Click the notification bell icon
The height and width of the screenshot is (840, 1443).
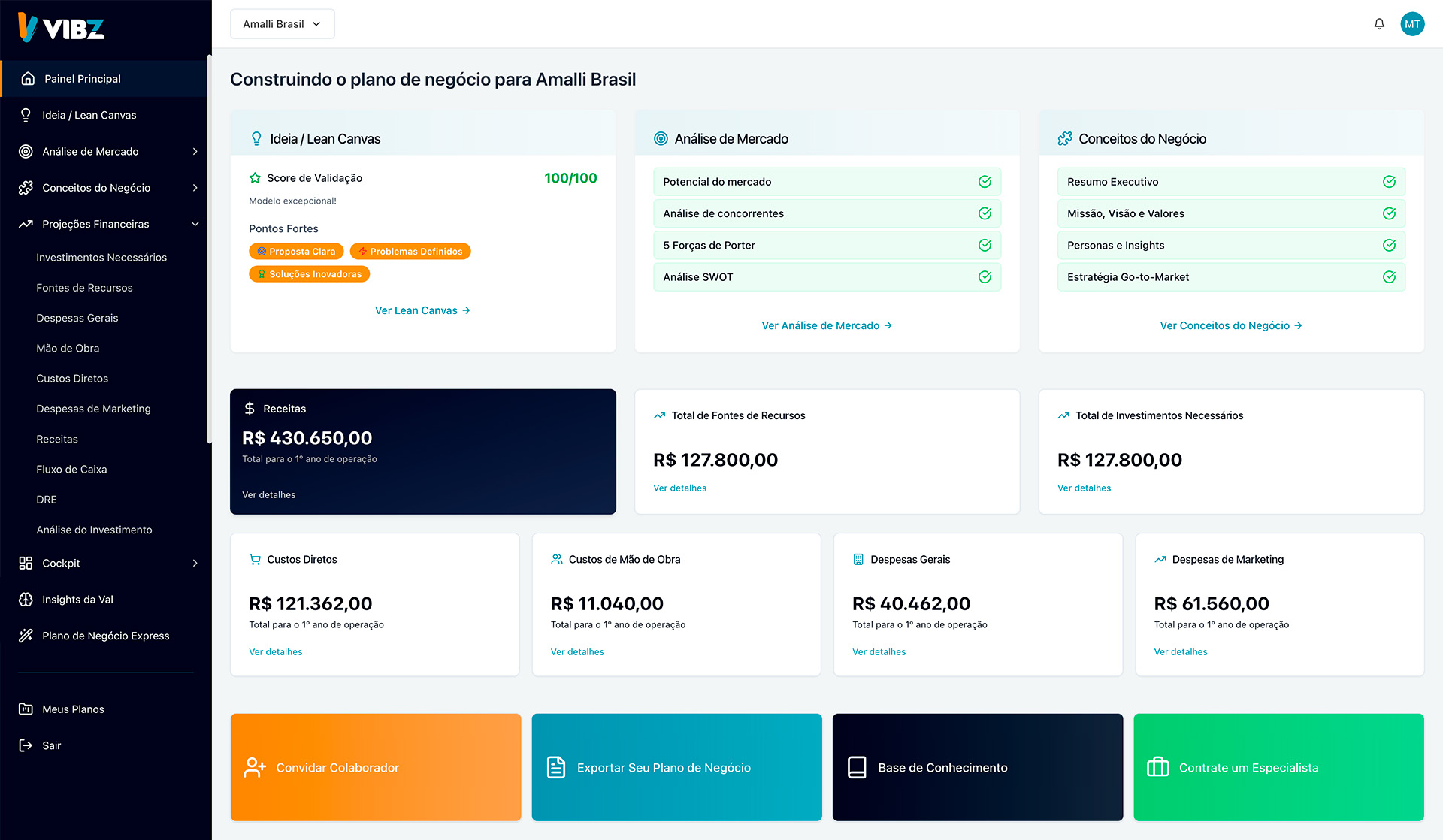point(1379,24)
